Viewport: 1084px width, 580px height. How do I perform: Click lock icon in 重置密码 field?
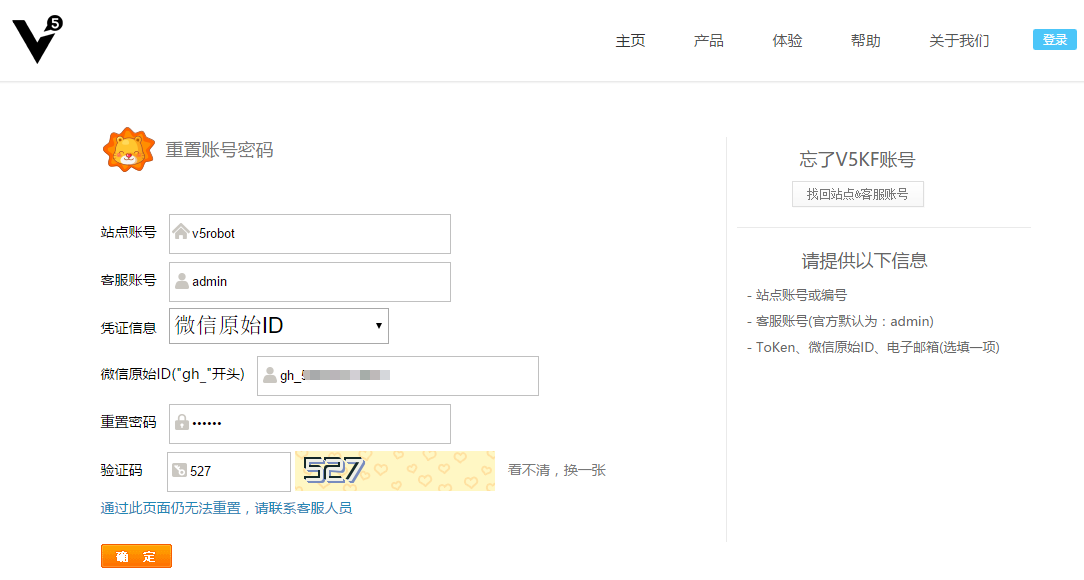tap(182, 422)
